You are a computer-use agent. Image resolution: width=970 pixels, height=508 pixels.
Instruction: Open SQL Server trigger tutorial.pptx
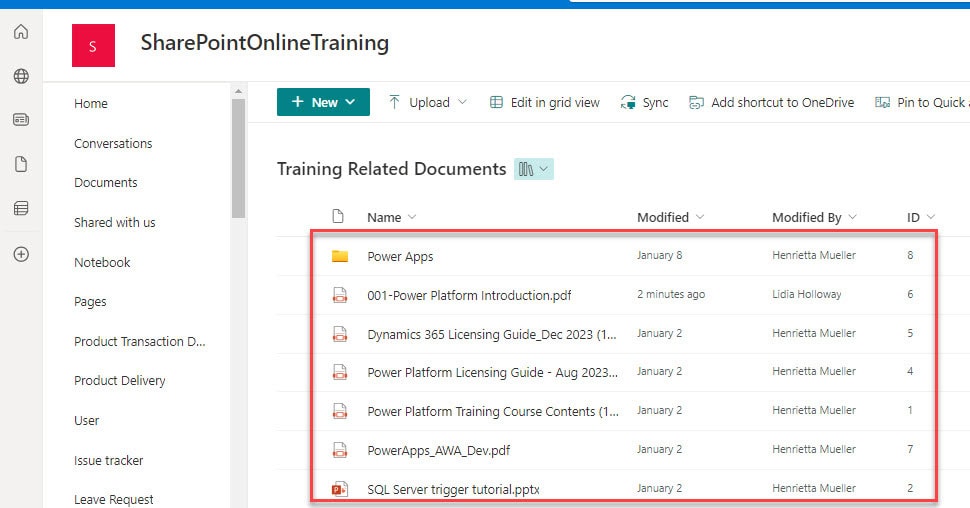453,489
